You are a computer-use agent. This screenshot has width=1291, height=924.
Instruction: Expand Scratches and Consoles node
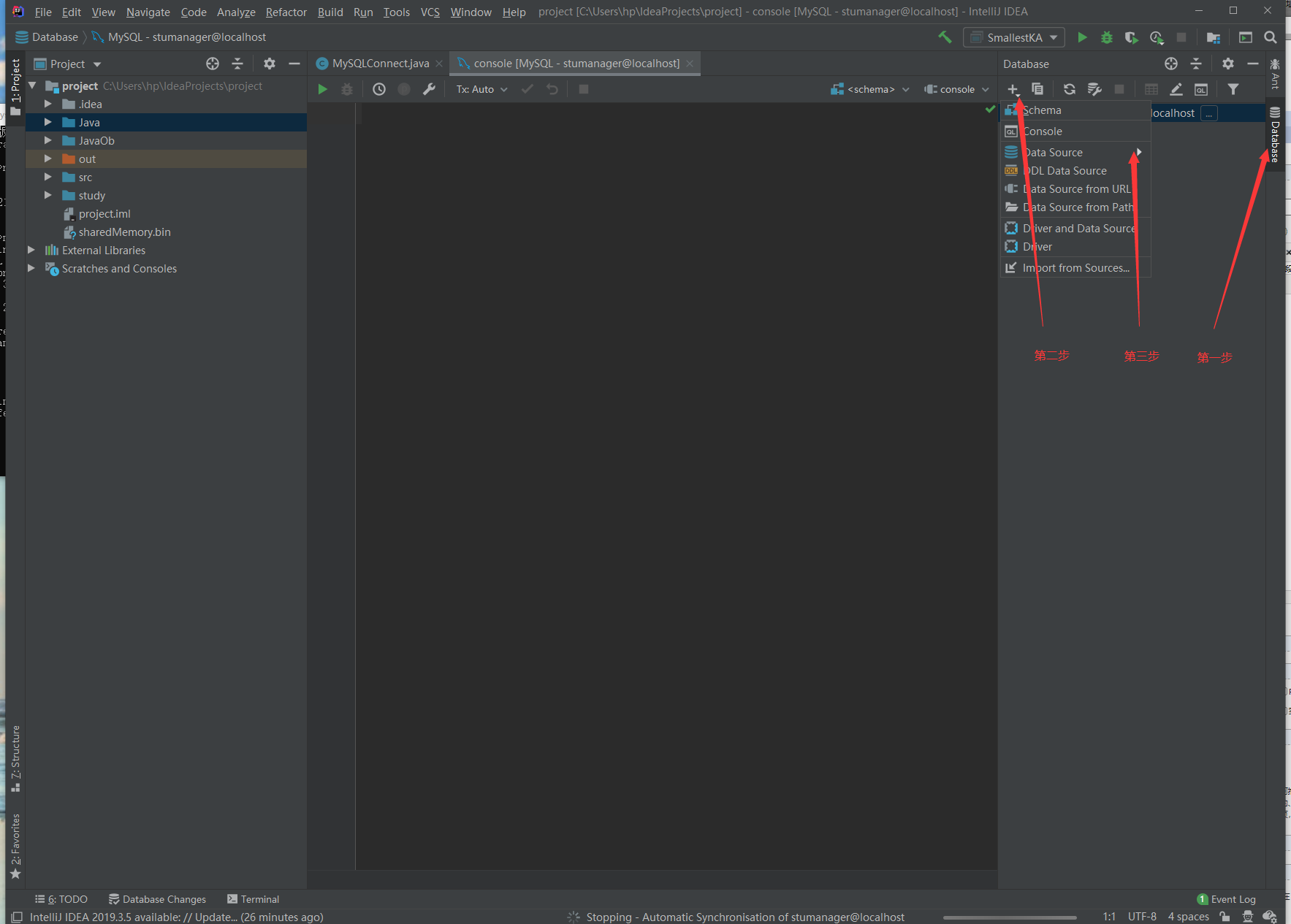(31, 268)
